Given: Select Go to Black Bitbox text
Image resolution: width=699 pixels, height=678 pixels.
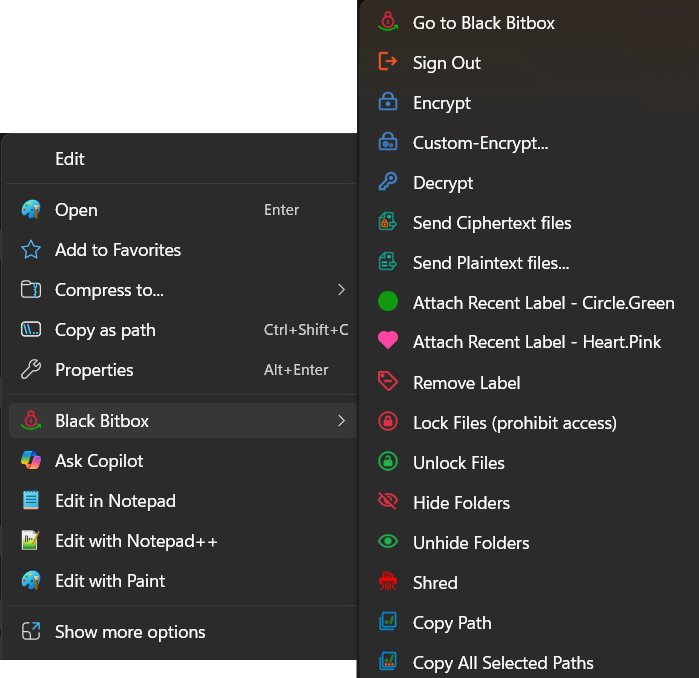Looking at the screenshot, I should pyautogui.click(x=484, y=23).
